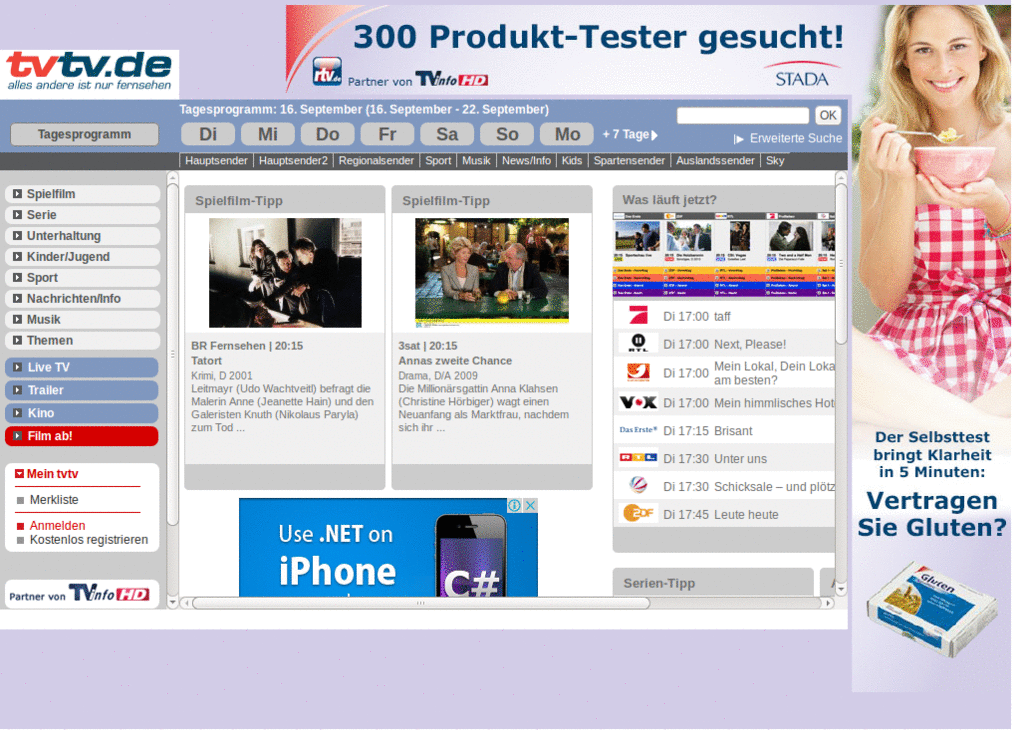Select the Sa day tab
The image size is (1024, 742).
pyautogui.click(x=447, y=134)
